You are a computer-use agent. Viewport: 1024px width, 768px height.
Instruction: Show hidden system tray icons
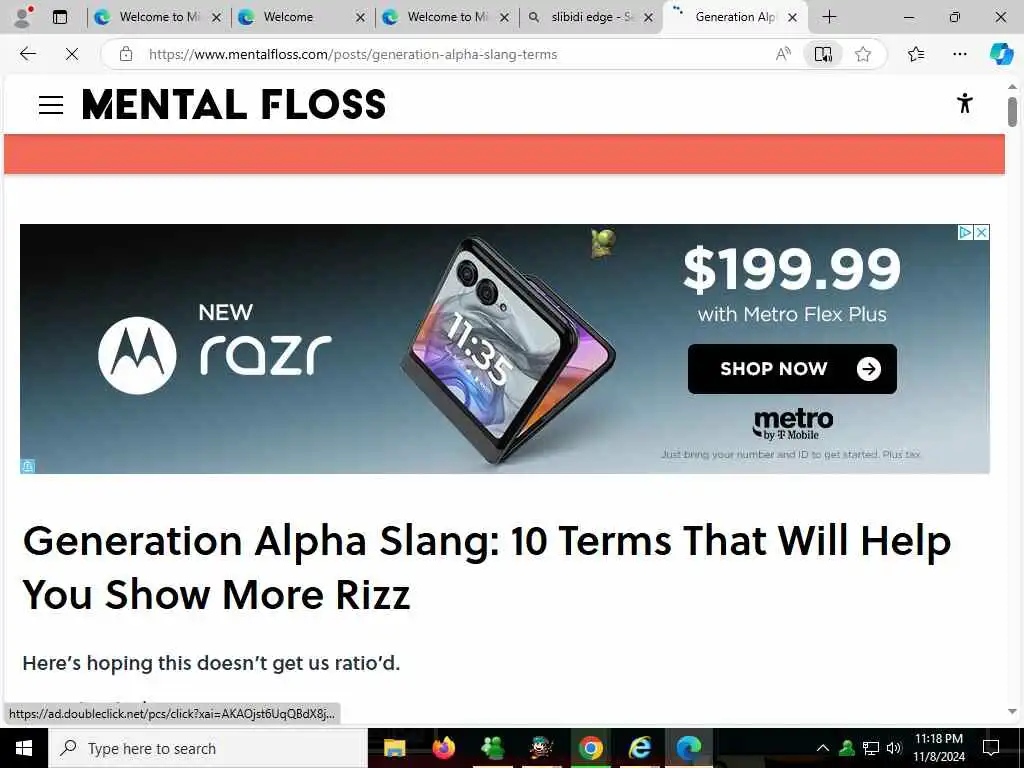coord(823,748)
